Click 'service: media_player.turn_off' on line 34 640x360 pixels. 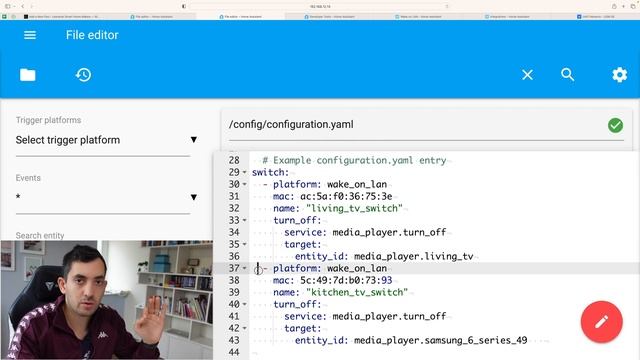coord(365,232)
